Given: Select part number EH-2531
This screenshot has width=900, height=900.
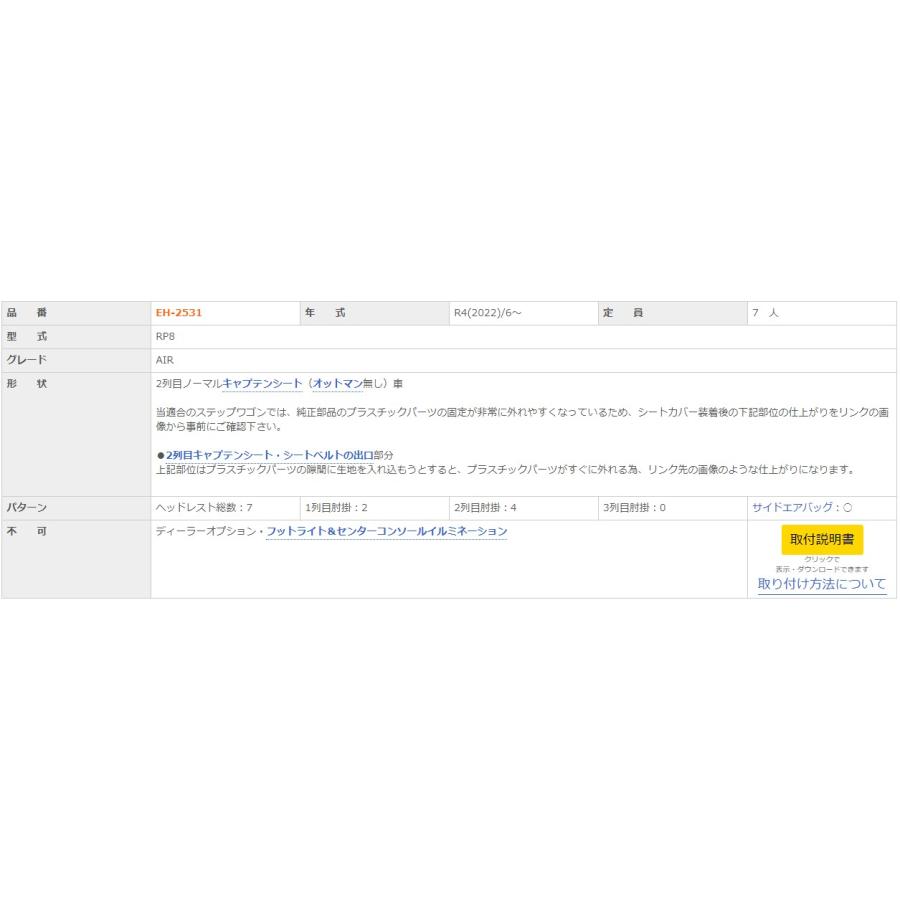Looking at the screenshot, I should pos(179,313).
